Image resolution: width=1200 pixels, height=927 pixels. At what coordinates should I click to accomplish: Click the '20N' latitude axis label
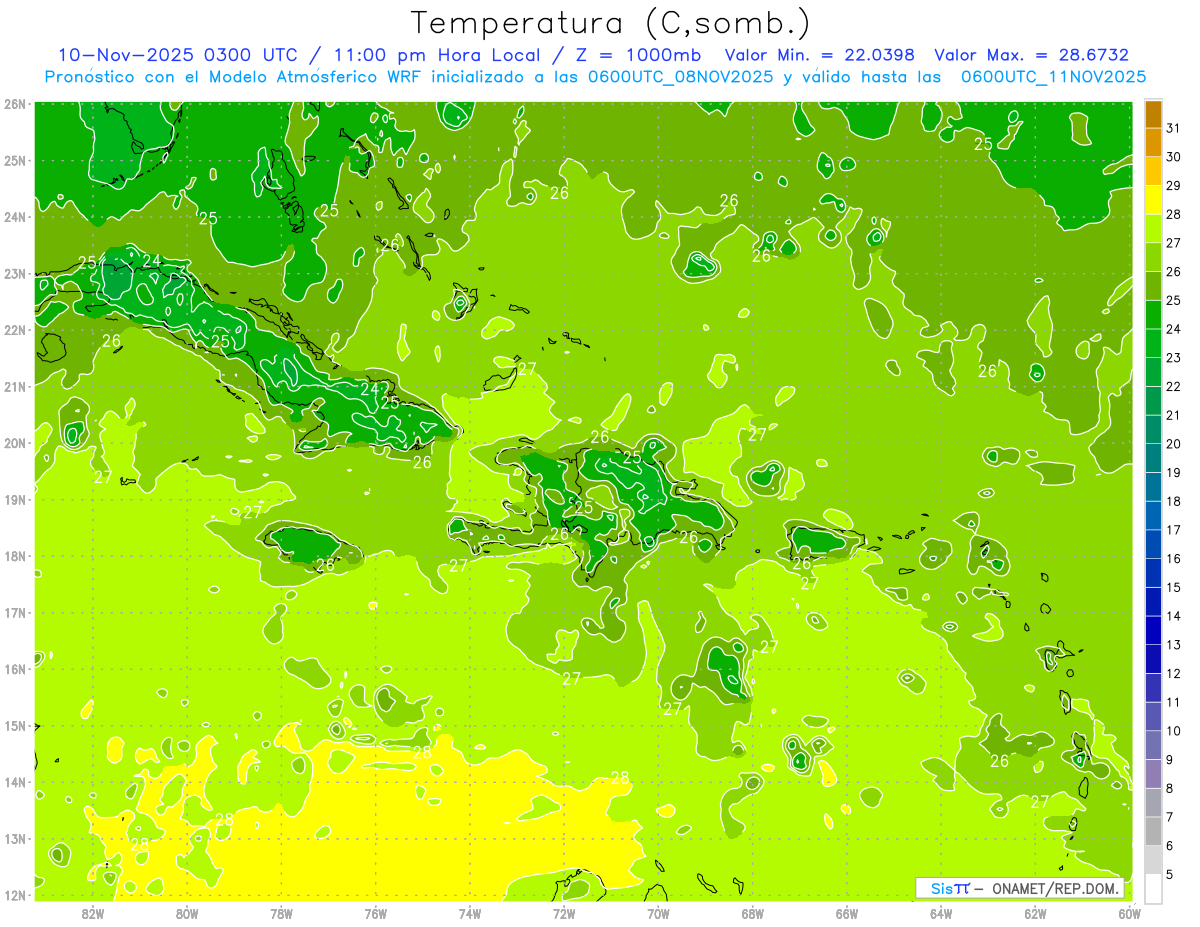pyautogui.click(x=15, y=443)
